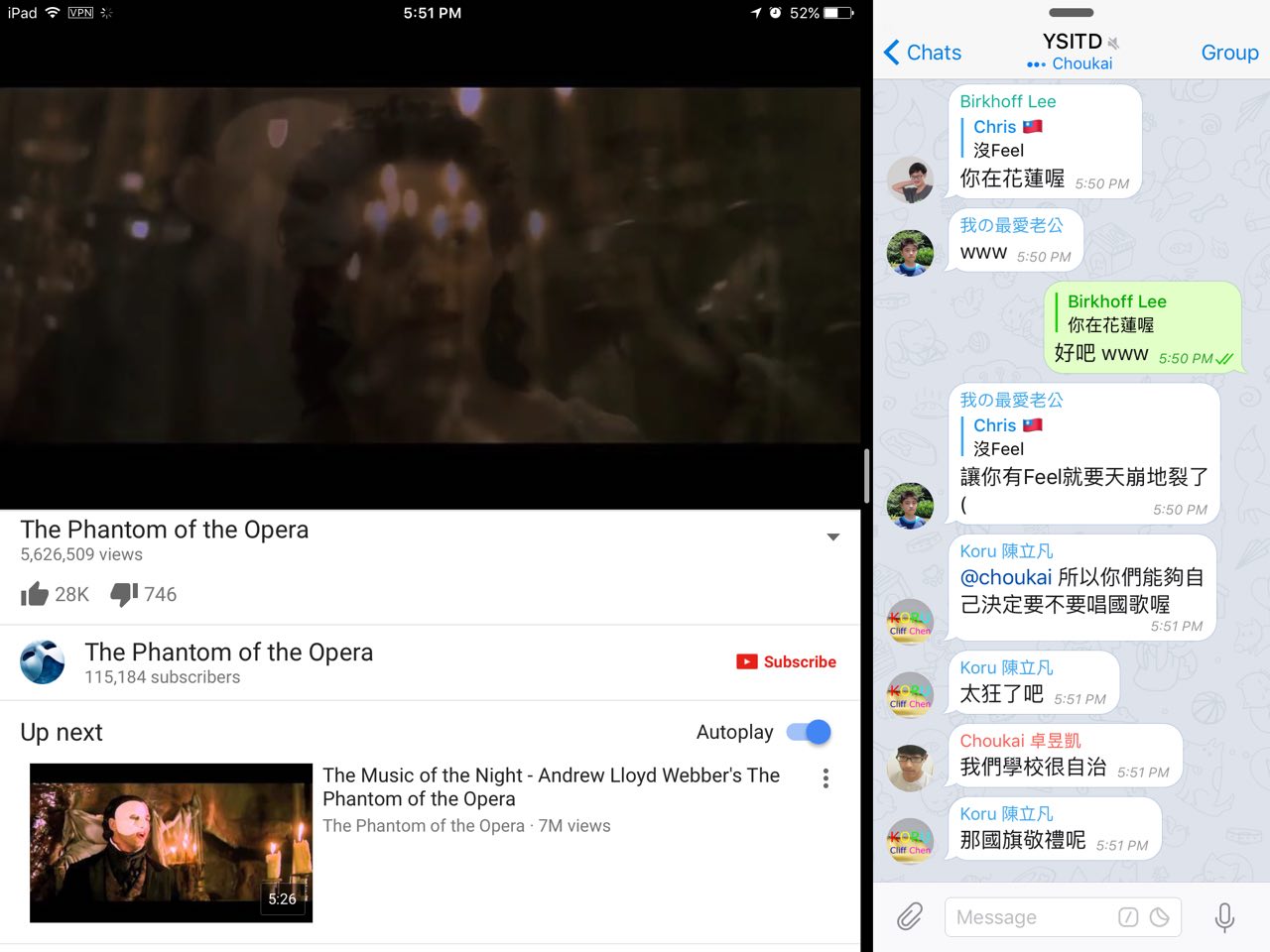Record a voice message with microphone icon
The height and width of the screenshot is (952, 1270).
1224,917
